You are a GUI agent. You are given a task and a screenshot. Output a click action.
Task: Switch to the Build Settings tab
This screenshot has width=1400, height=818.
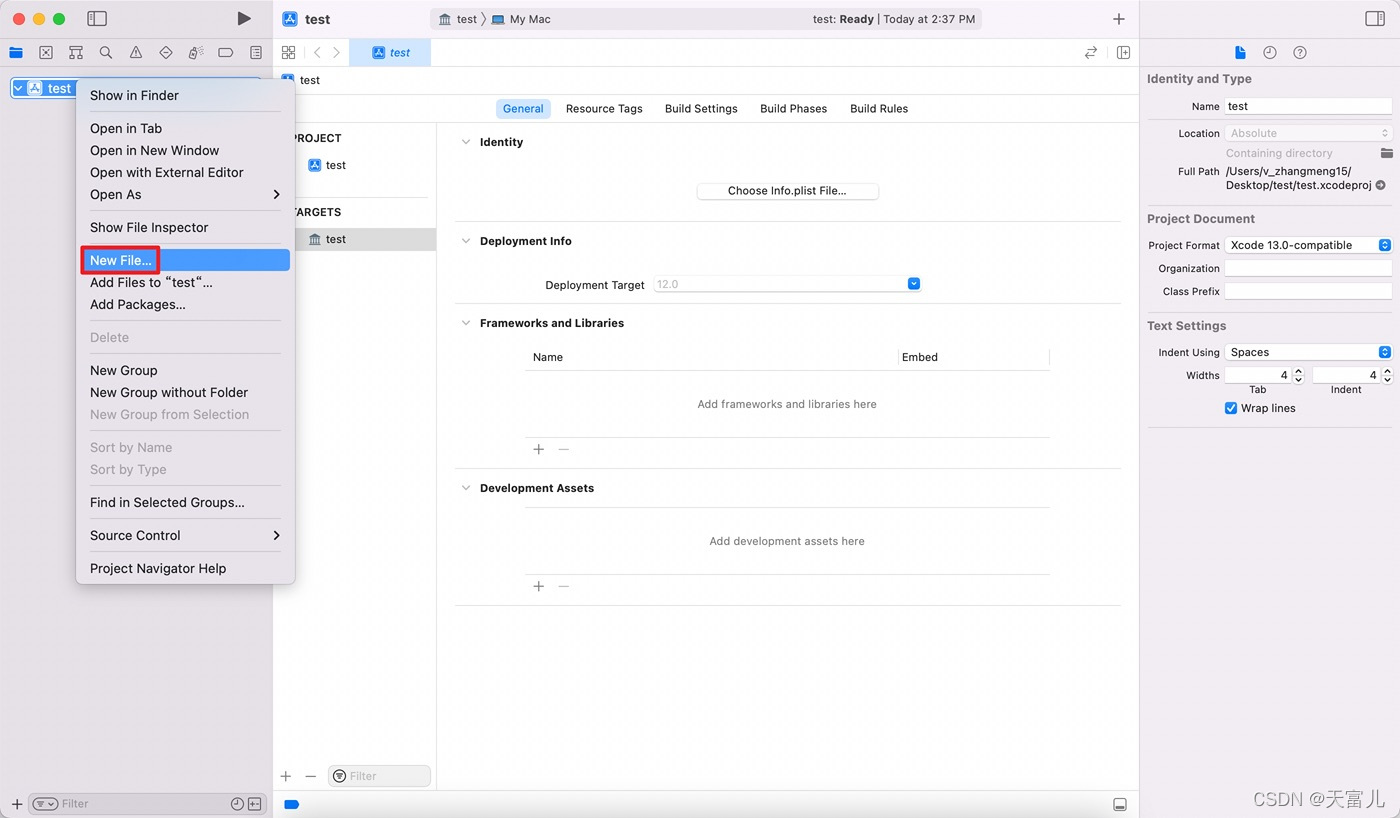[x=701, y=108]
